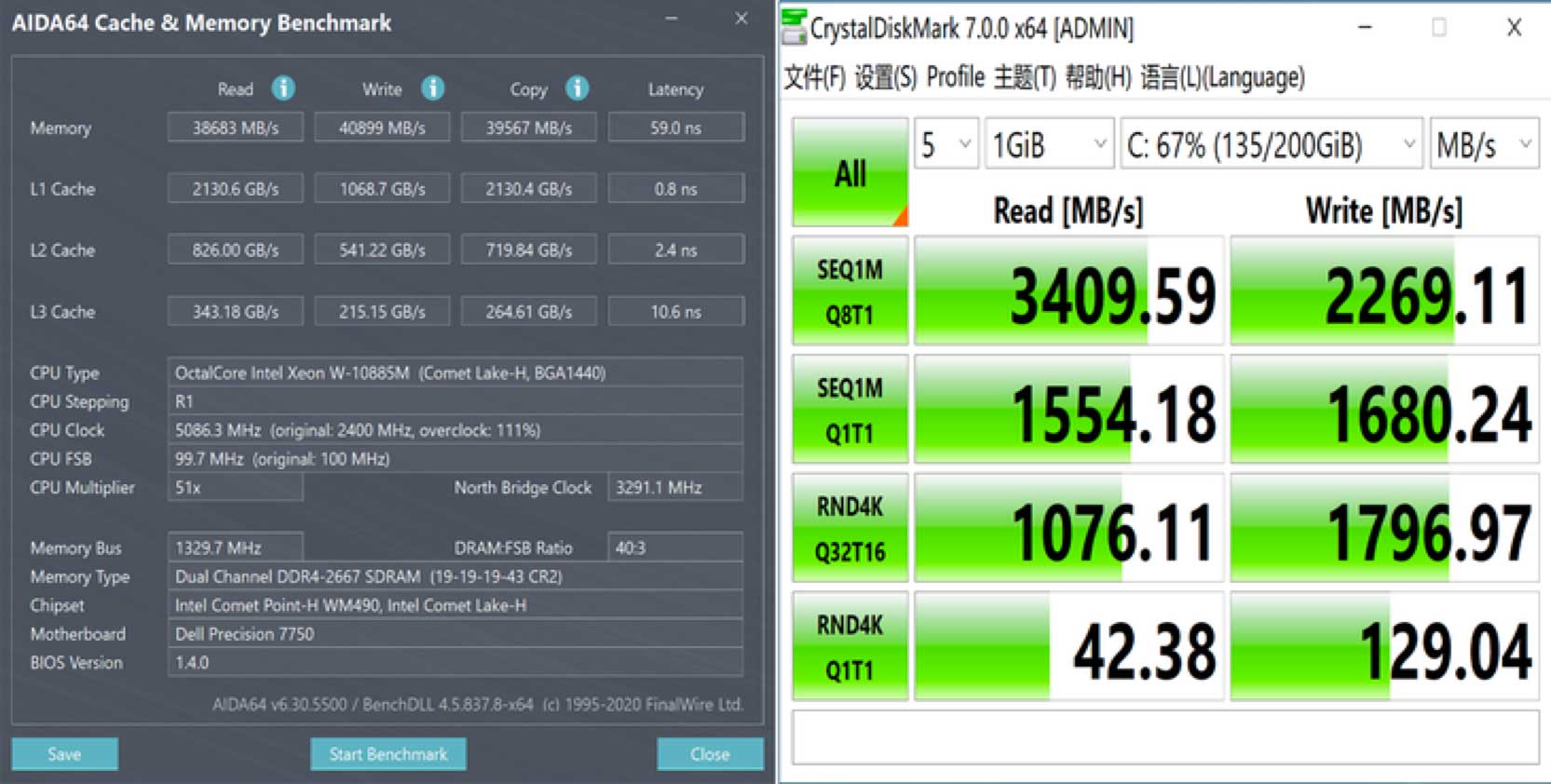The height and width of the screenshot is (784, 1551).
Task: Run the RND4K Q1T1 disk test
Action: click(850, 646)
